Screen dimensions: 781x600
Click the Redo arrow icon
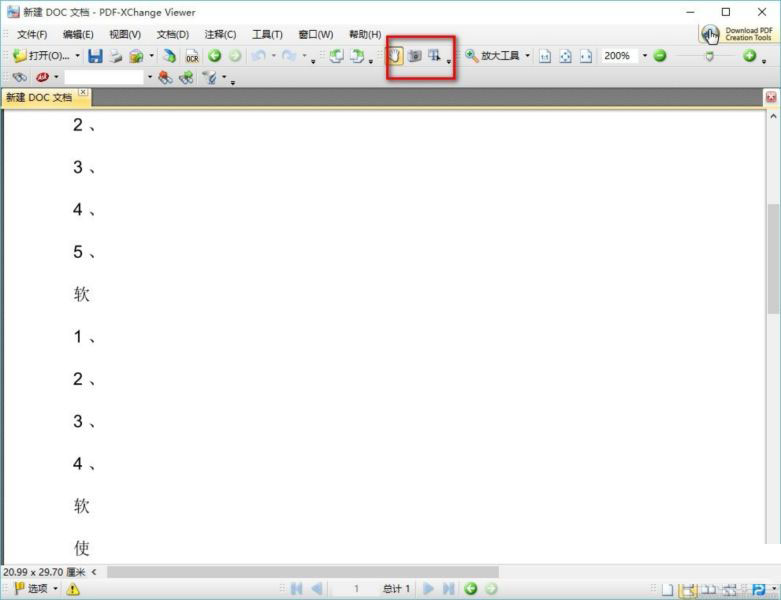tap(289, 56)
